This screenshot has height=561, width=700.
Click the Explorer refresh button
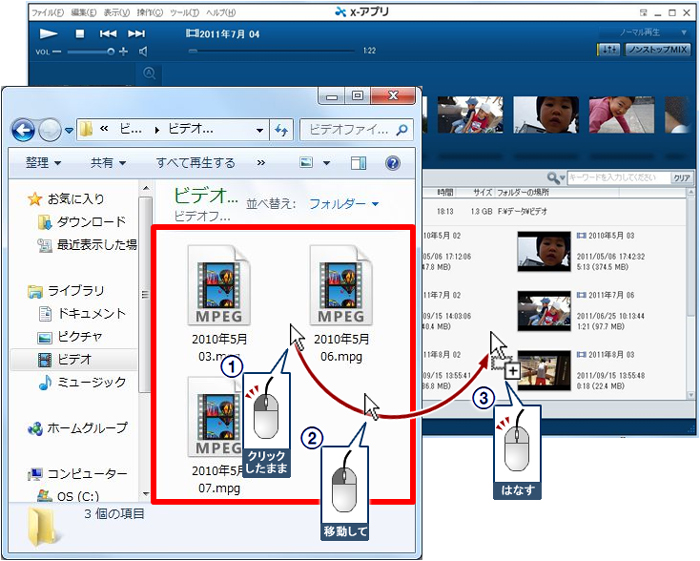tap(281, 129)
